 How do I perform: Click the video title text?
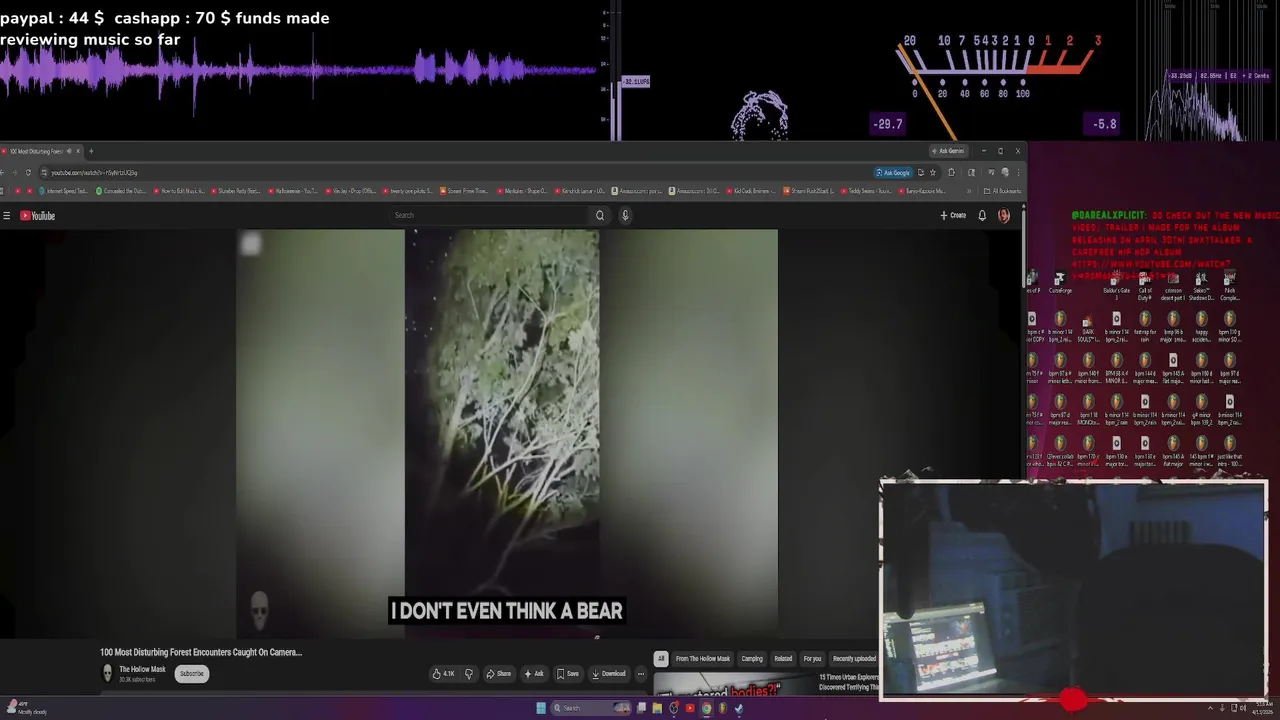click(201, 652)
